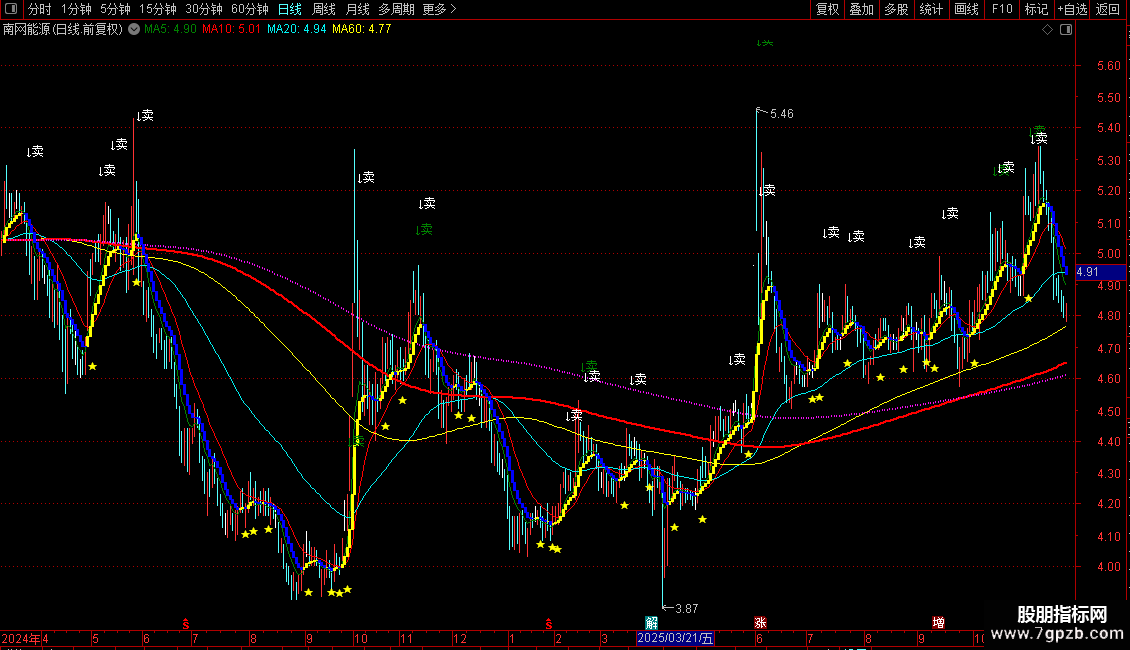This screenshot has height=650, width=1130.
Task: Click the 叠加 overlay button
Action: point(861,9)
